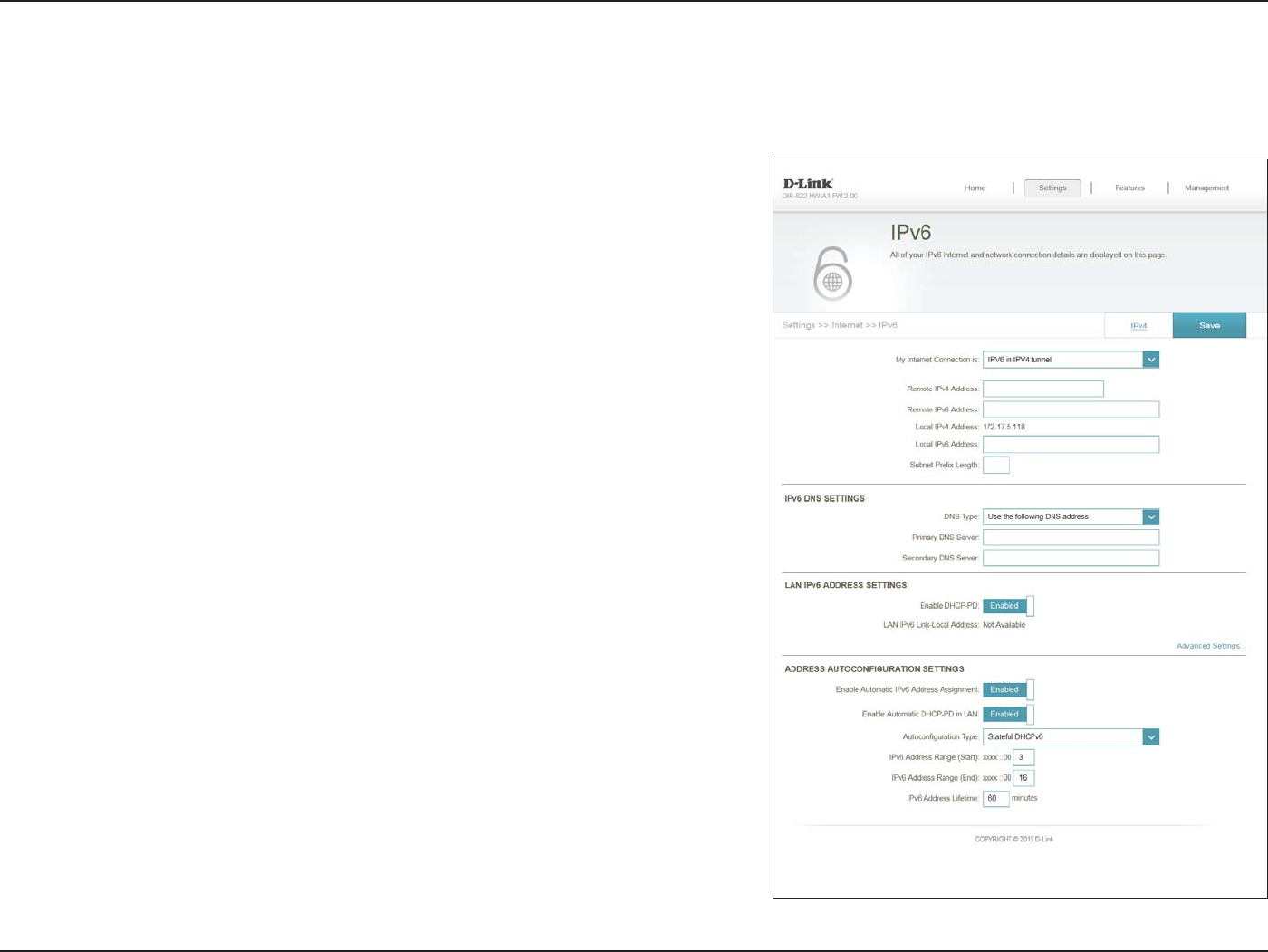
Task: Toggle Enable Automatic IPv6 Address Assignment
Action: [1008, 690]
